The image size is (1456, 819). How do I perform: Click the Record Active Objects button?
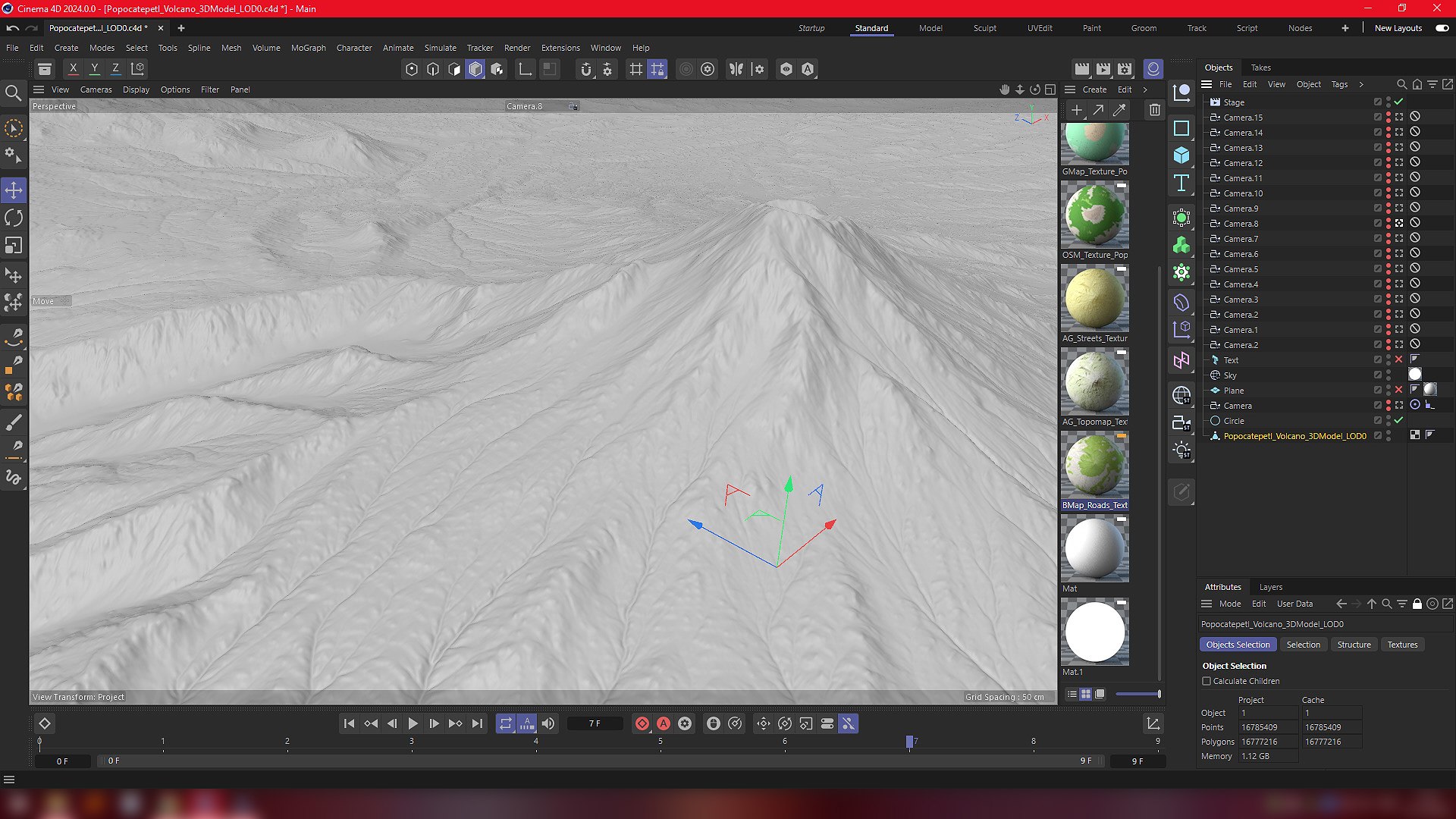642,723
